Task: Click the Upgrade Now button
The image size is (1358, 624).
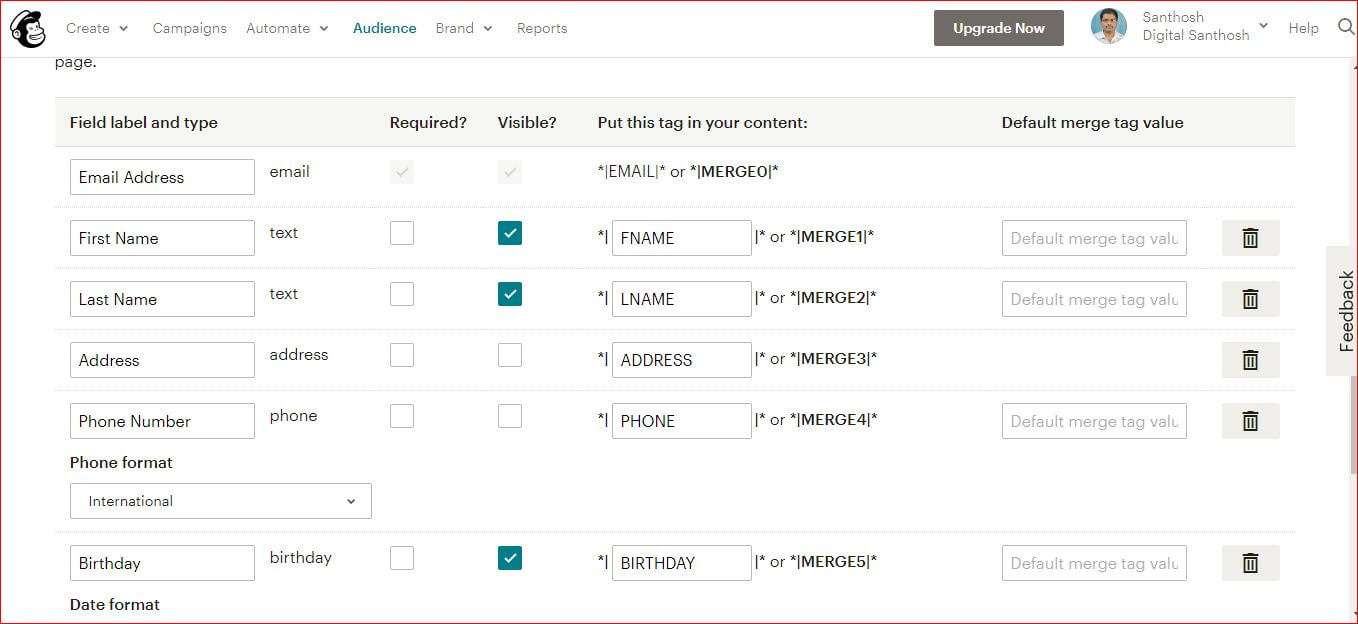Action: 999,28
